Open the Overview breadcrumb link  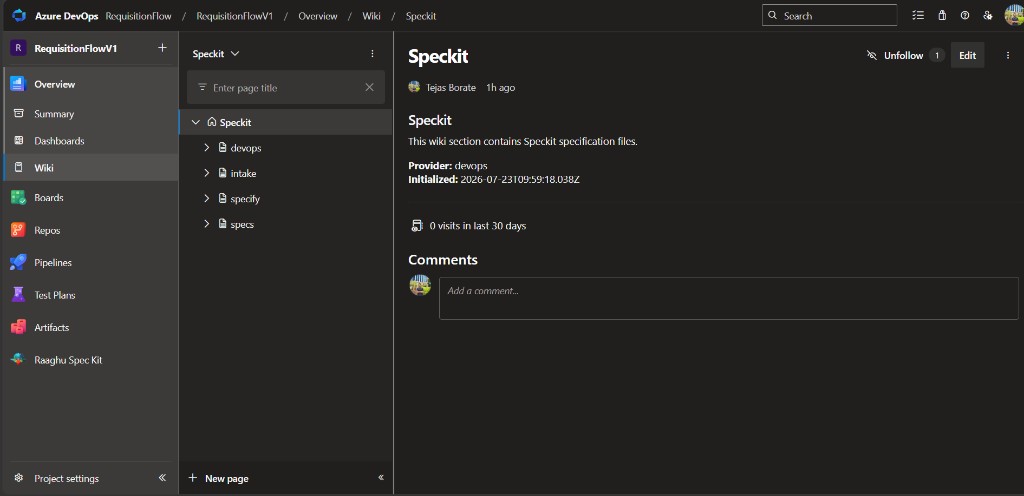(318, 16)
